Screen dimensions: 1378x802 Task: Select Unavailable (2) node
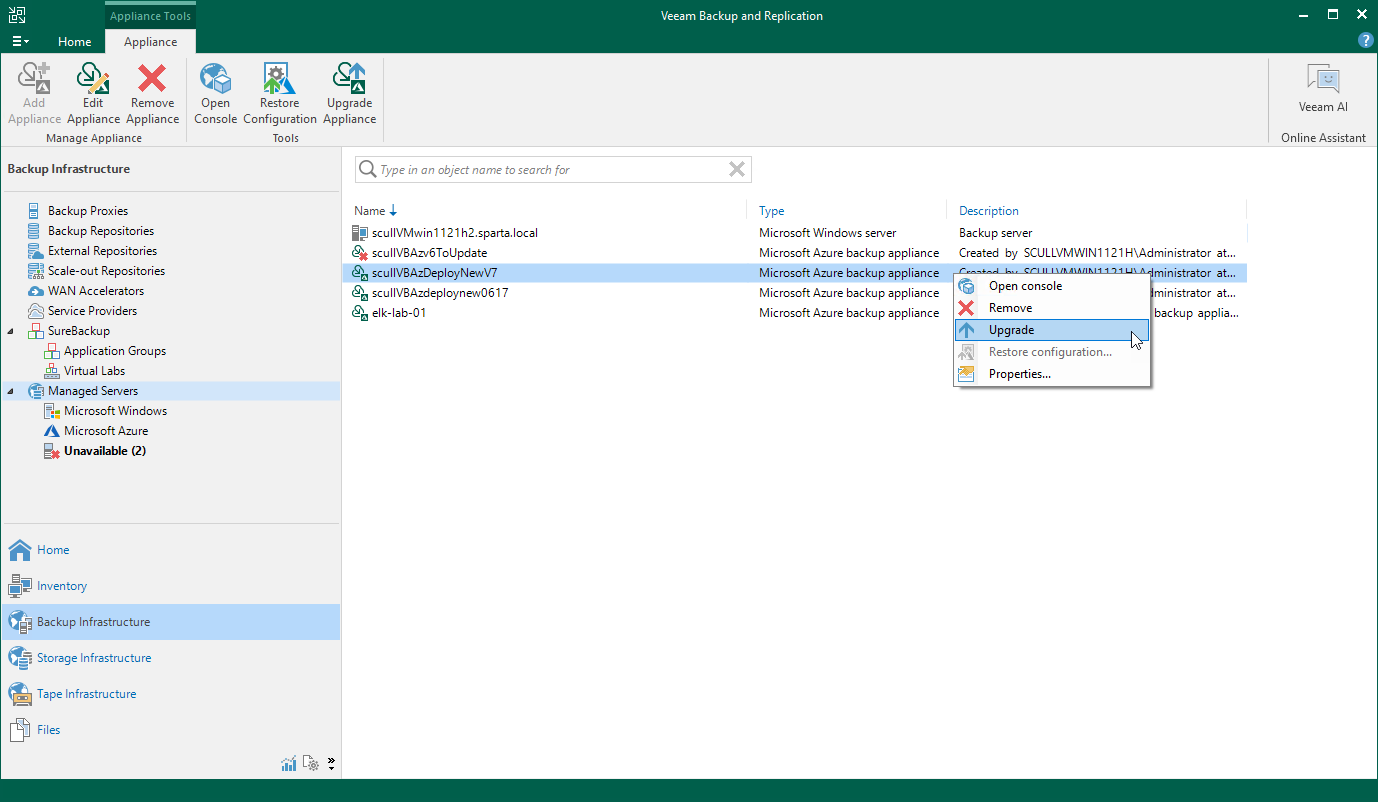tap(104, 451)
